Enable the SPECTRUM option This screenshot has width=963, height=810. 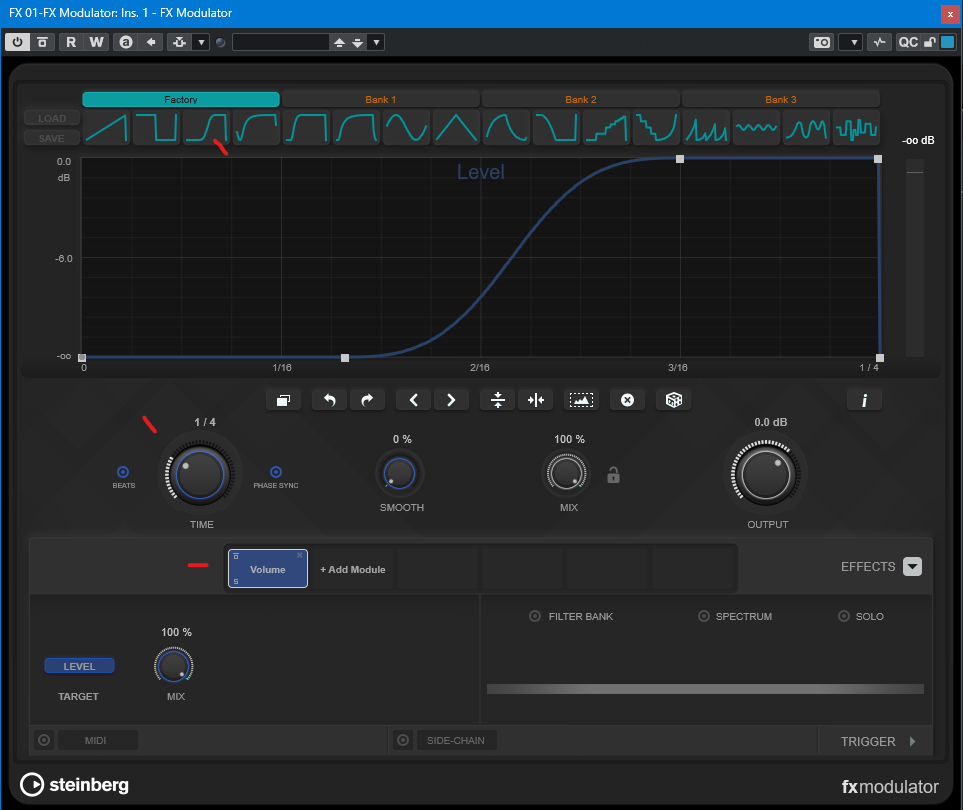point(704,616)
